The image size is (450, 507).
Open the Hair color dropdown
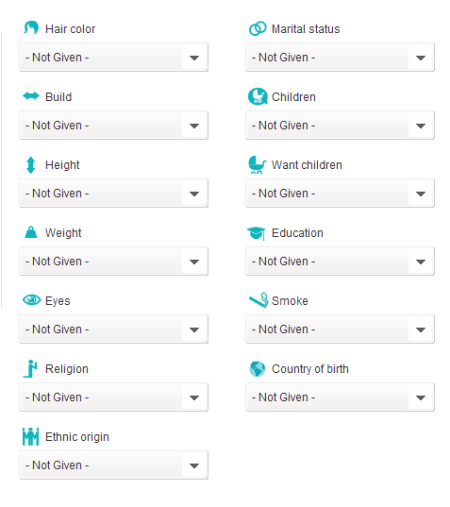click(114, 57)
